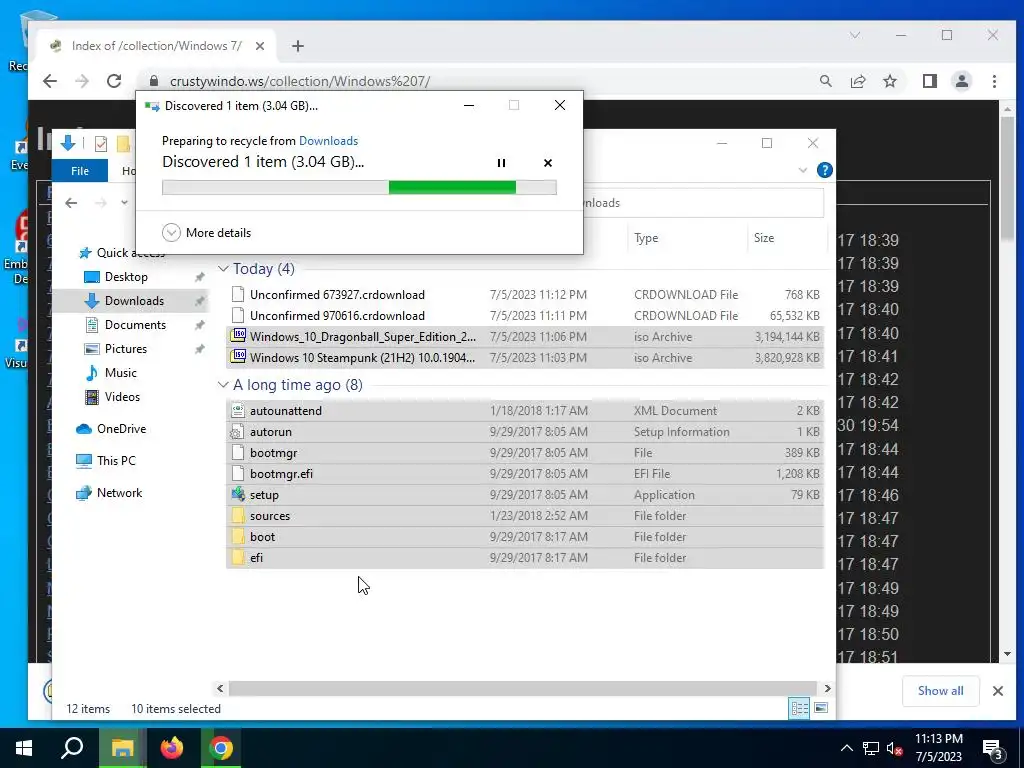Close the Chrome downloads bar
This screenshot has width=1024, height=768.
(x=997, y=691)
